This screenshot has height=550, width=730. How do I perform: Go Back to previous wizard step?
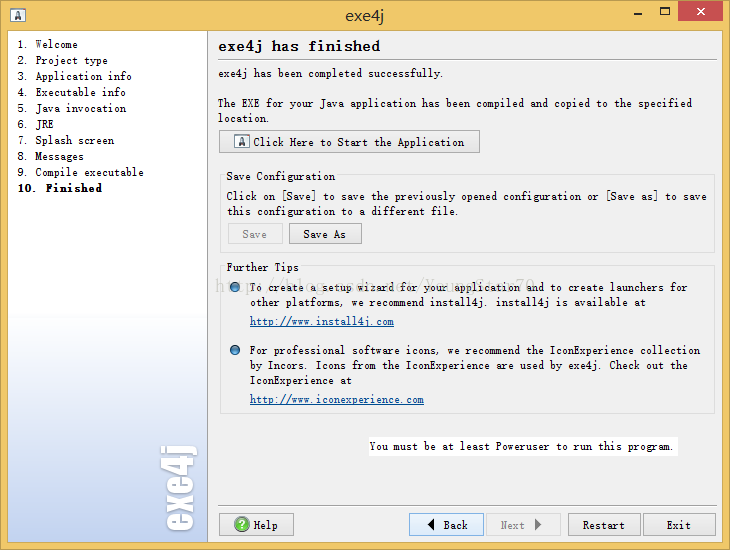coord(446,524)
